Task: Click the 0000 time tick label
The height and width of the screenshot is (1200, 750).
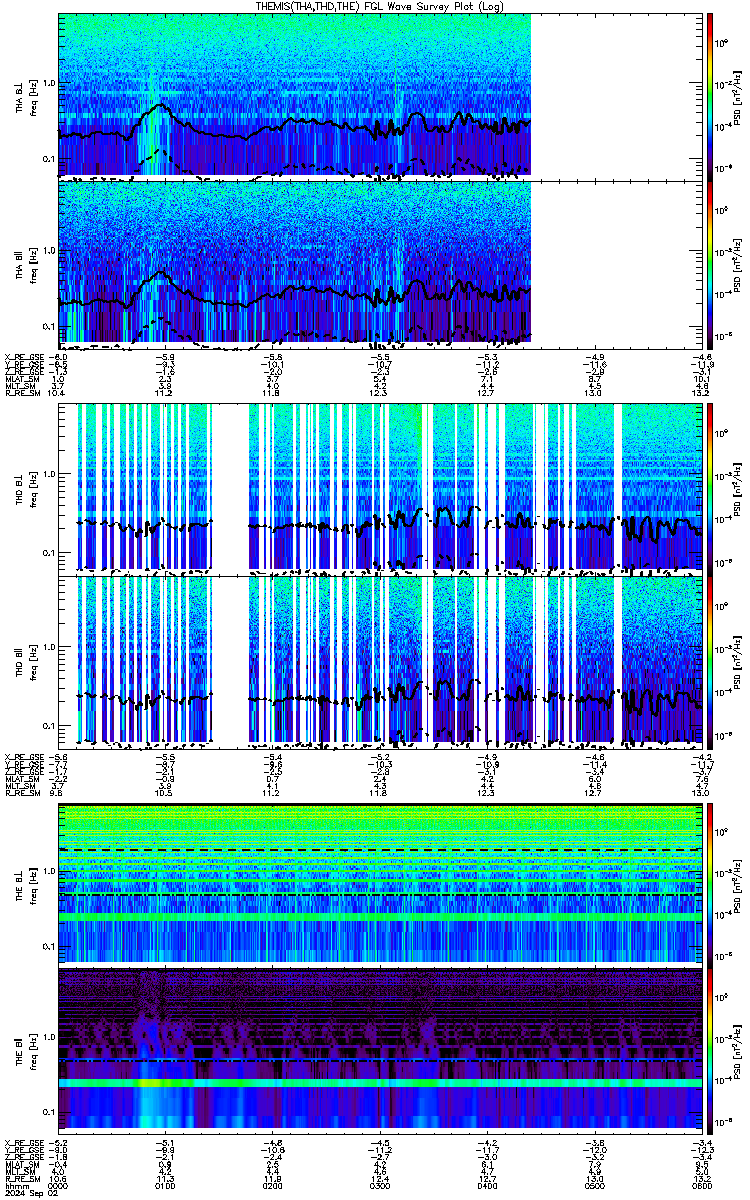Action: click(x=58, y=1186)
